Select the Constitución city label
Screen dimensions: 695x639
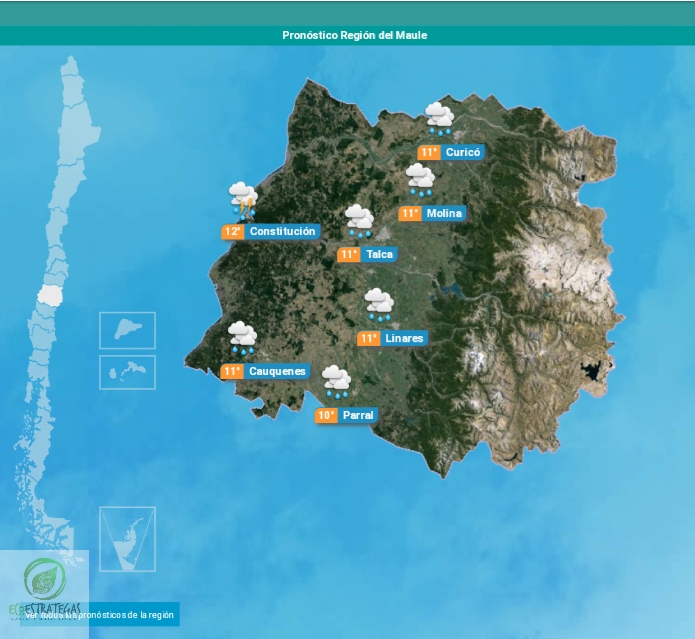[282, 232]
